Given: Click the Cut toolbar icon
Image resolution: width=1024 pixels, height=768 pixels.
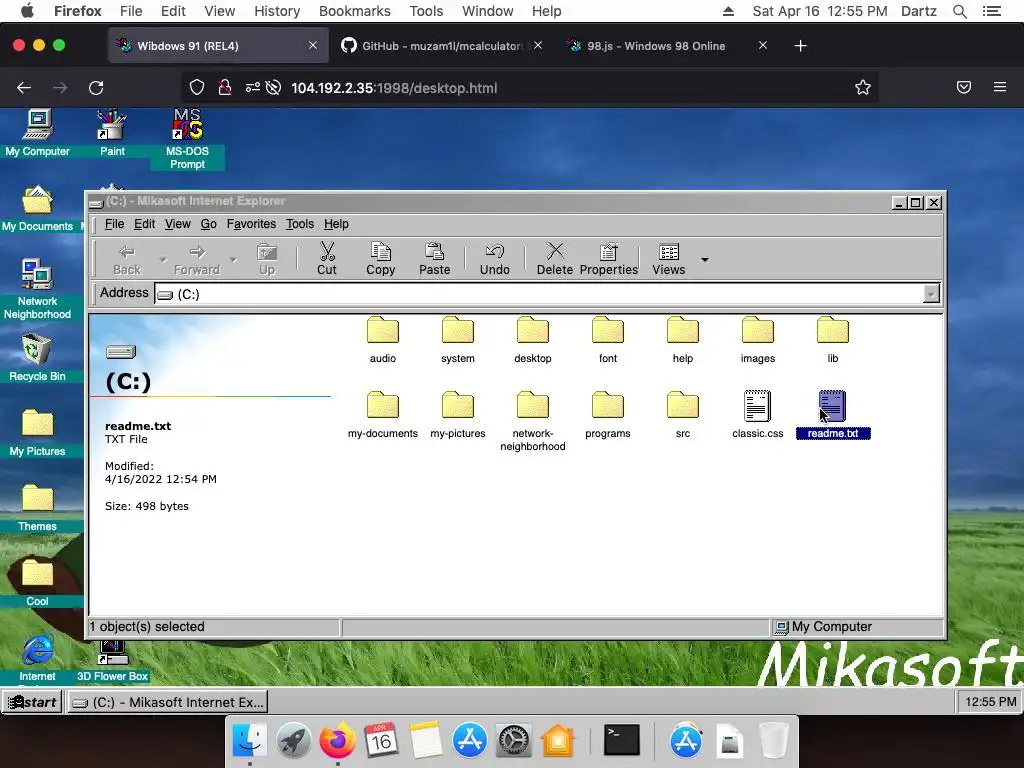Looking at the screenshot, I should tap(327, 259).
